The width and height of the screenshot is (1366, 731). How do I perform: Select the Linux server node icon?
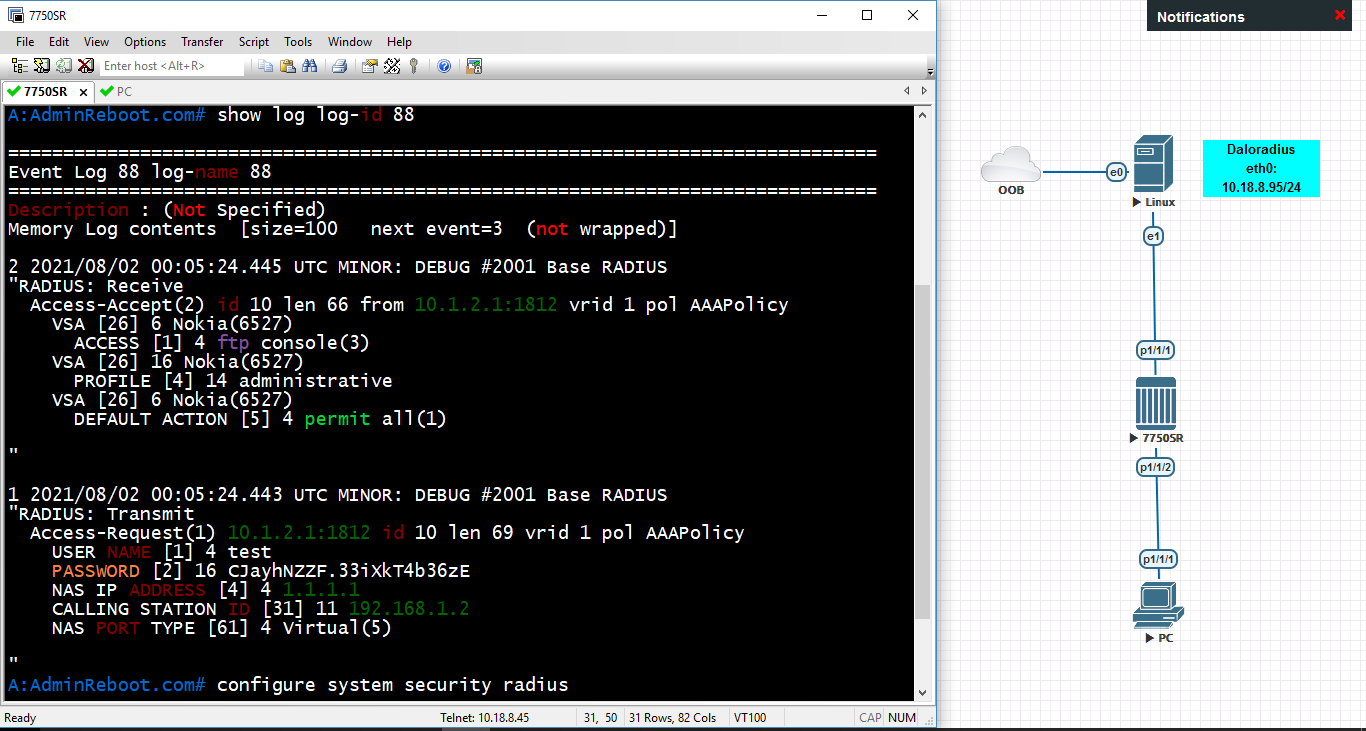1153,163
